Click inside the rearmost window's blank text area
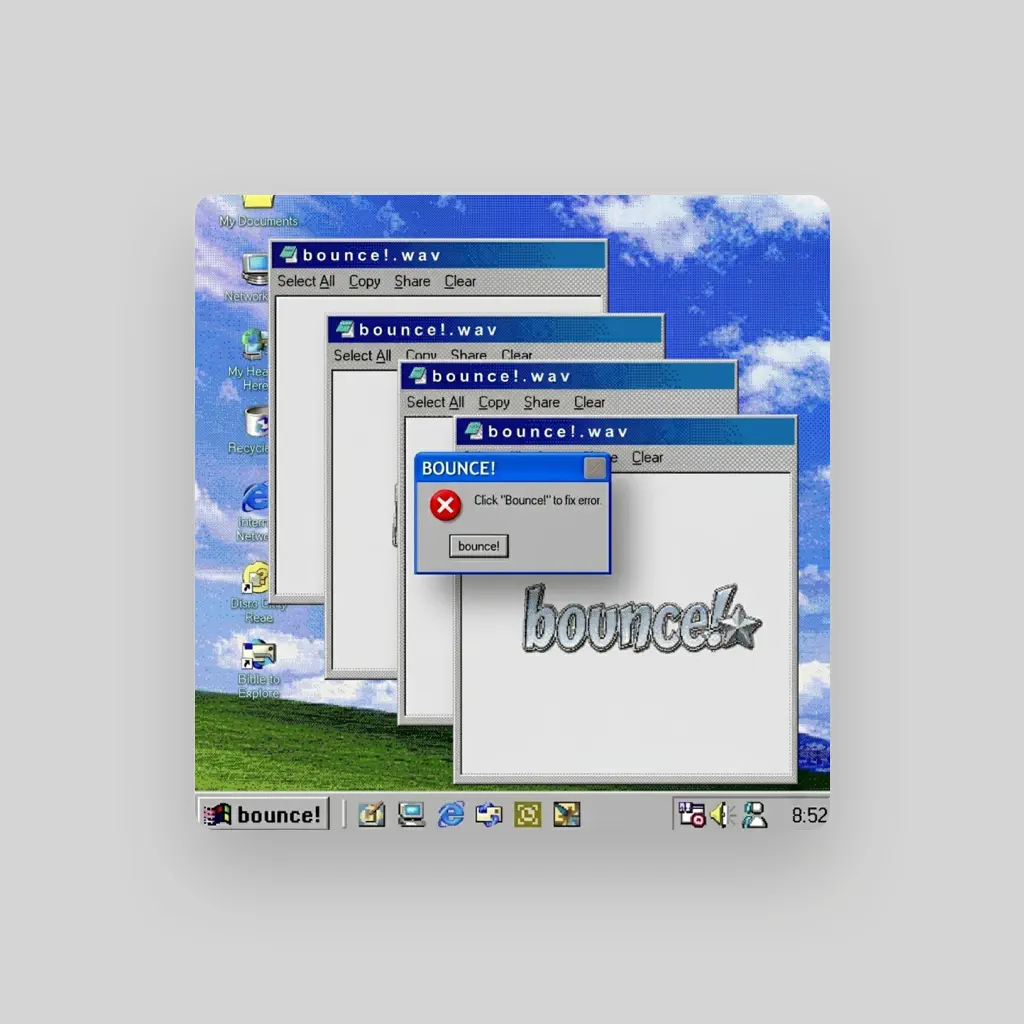This screenshot has height=1024, width=1024. [300, 444]
